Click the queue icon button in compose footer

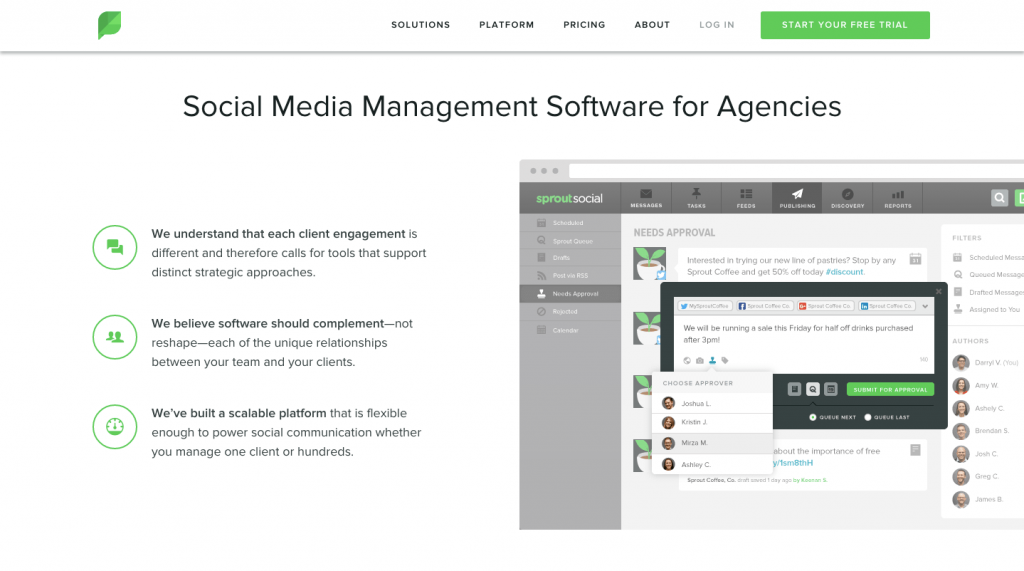point(812,389)
